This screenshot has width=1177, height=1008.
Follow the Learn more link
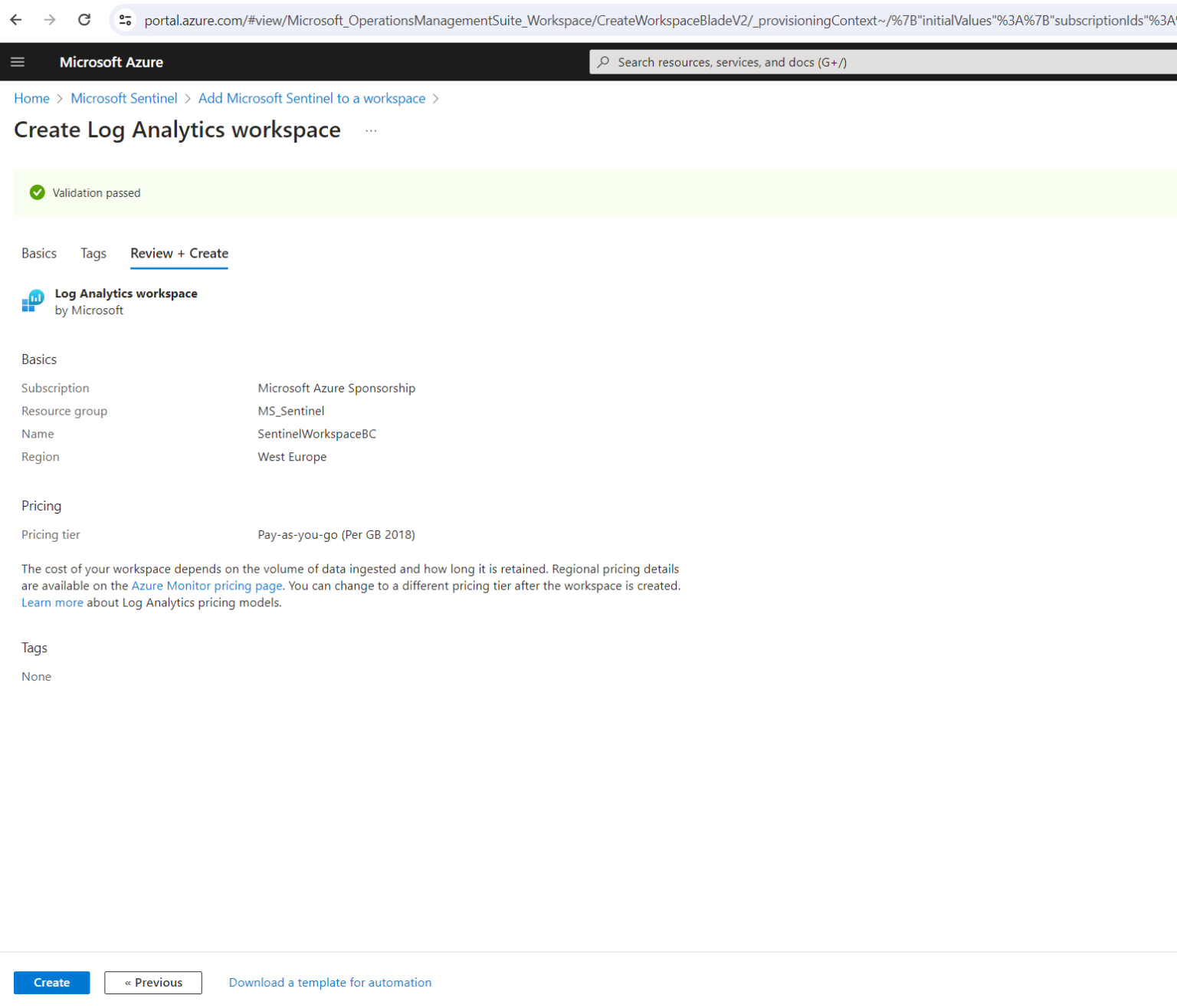coord(52,603)
